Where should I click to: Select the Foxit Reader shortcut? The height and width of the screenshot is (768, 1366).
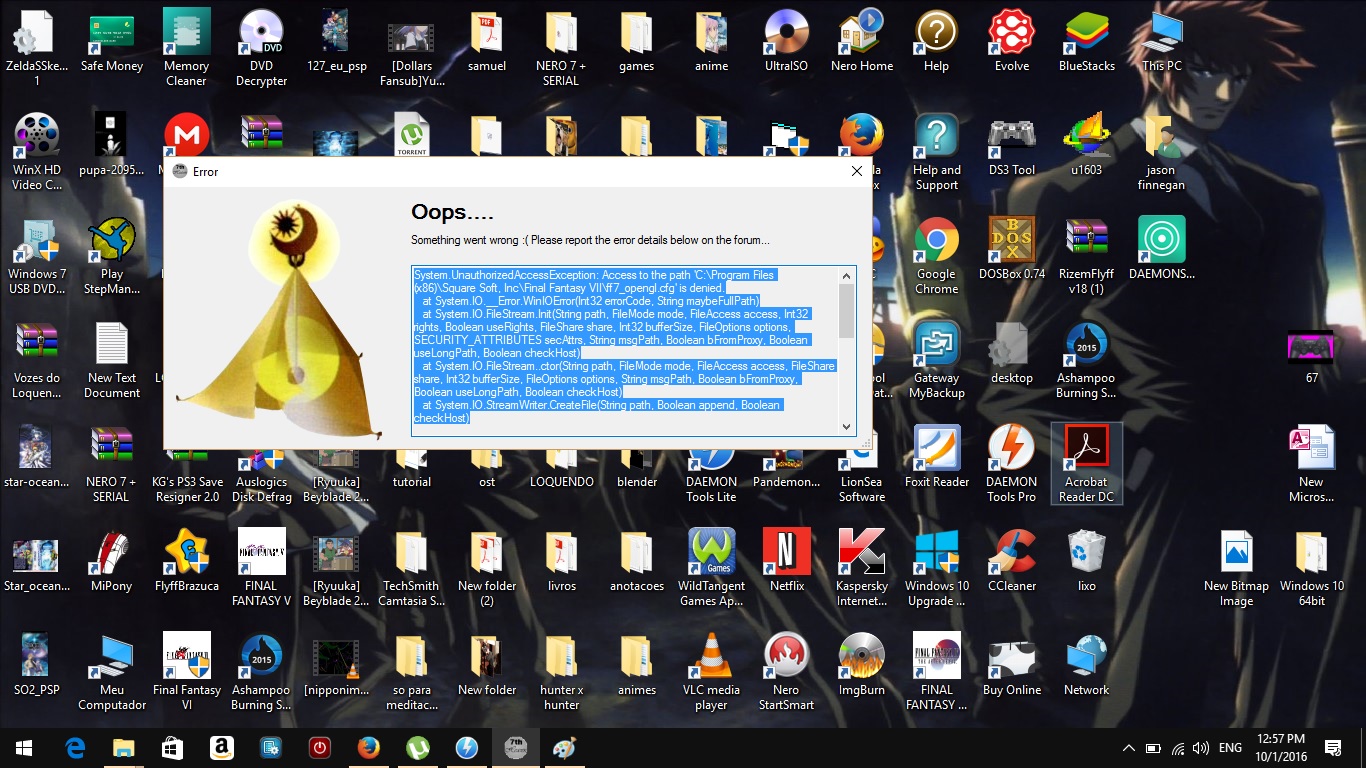937,457
